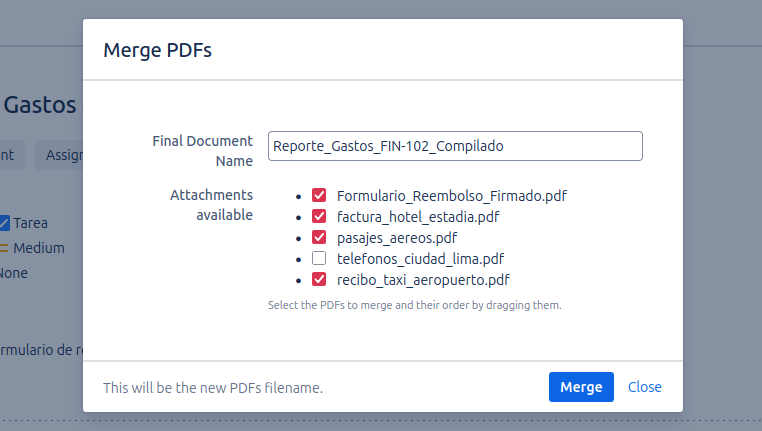Click the Medium priority icon behind dialog
The width and height of the screenshot is (762, 431).
coord(4,248)
